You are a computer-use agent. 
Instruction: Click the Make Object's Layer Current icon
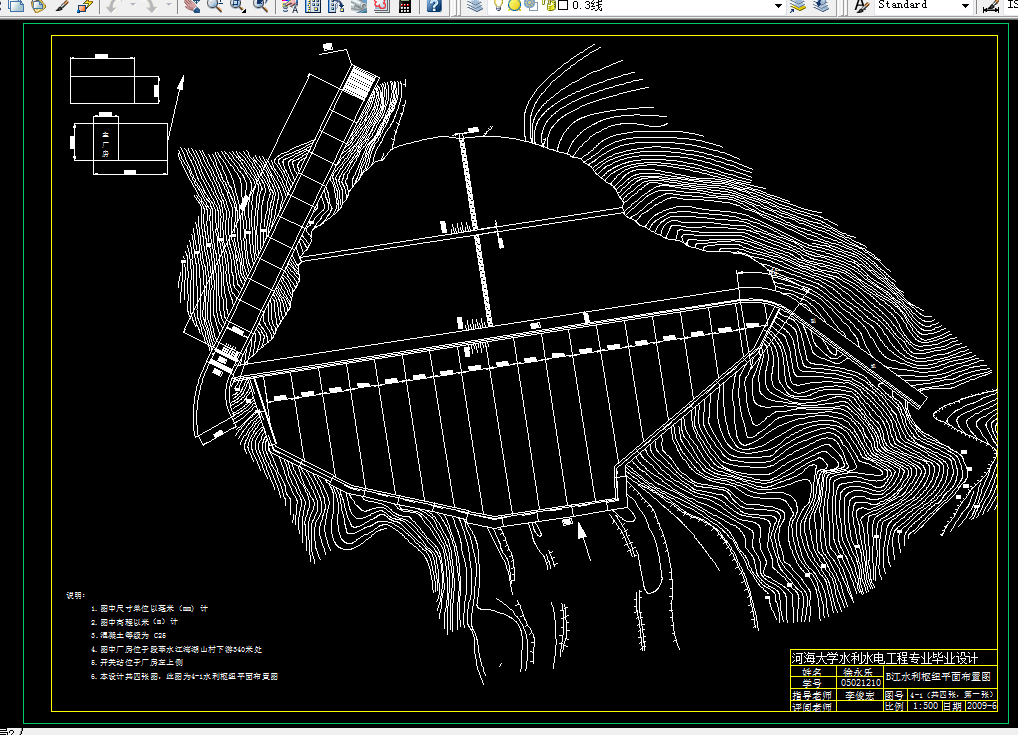click(797, 6)
